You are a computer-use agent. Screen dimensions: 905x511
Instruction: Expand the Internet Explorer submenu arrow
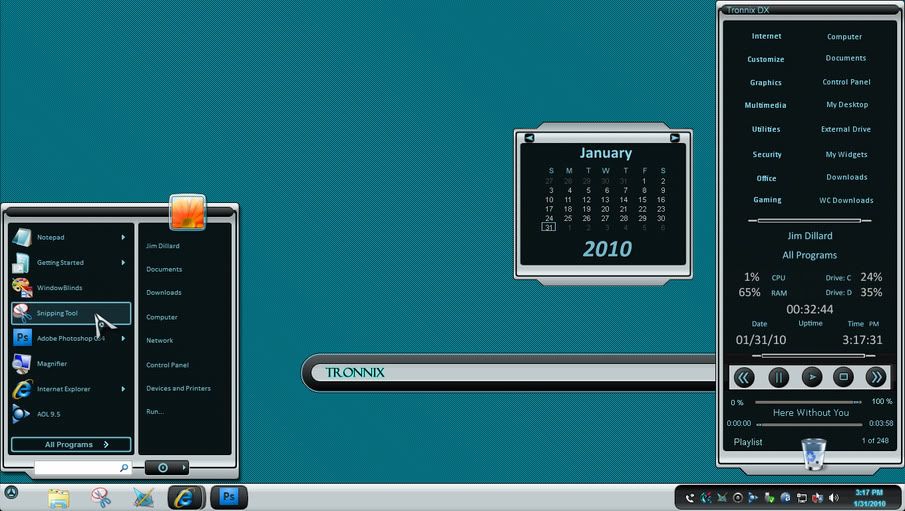(123, 389)
